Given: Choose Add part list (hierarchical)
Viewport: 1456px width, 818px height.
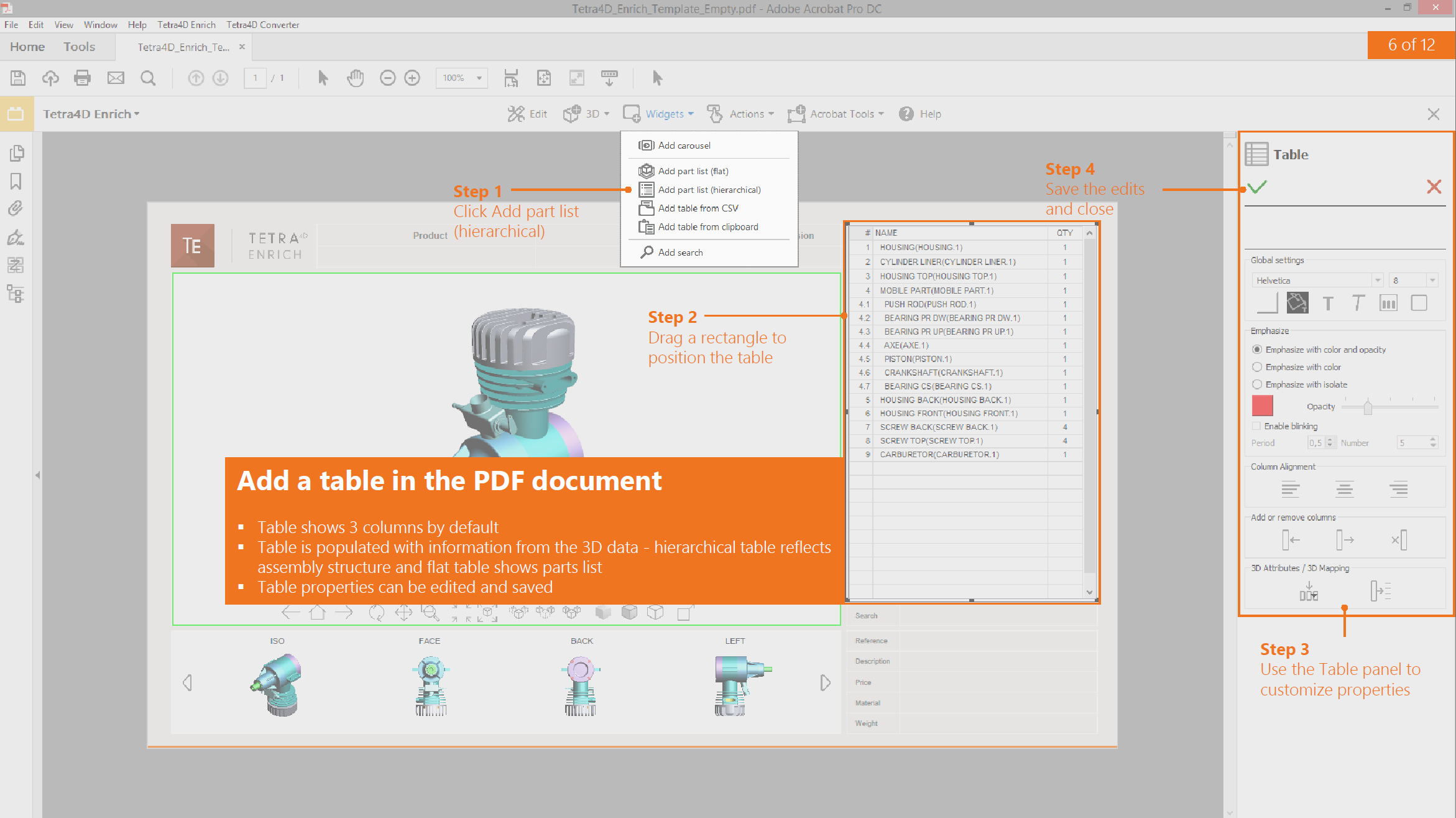Looking at the screenshot, I should [x=709, y=190].
